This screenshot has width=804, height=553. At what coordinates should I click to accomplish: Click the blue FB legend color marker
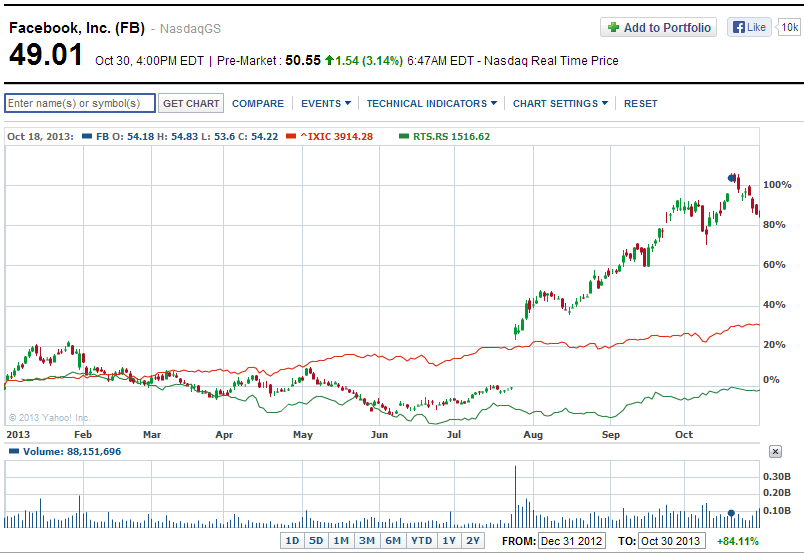coord(87,136)
